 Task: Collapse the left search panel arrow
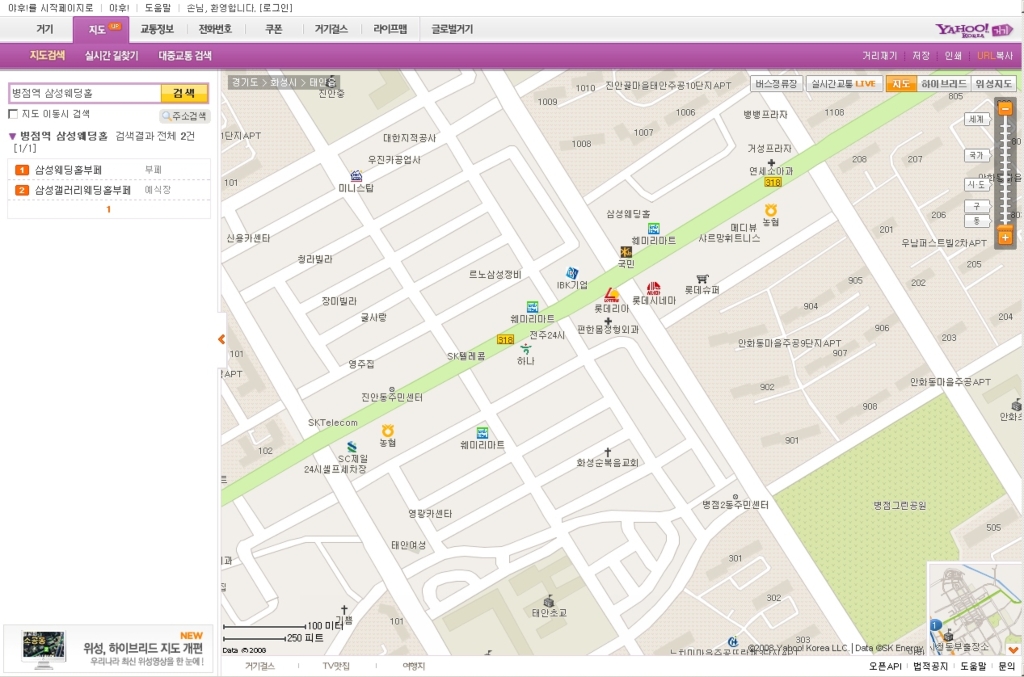tap(221, 339)
